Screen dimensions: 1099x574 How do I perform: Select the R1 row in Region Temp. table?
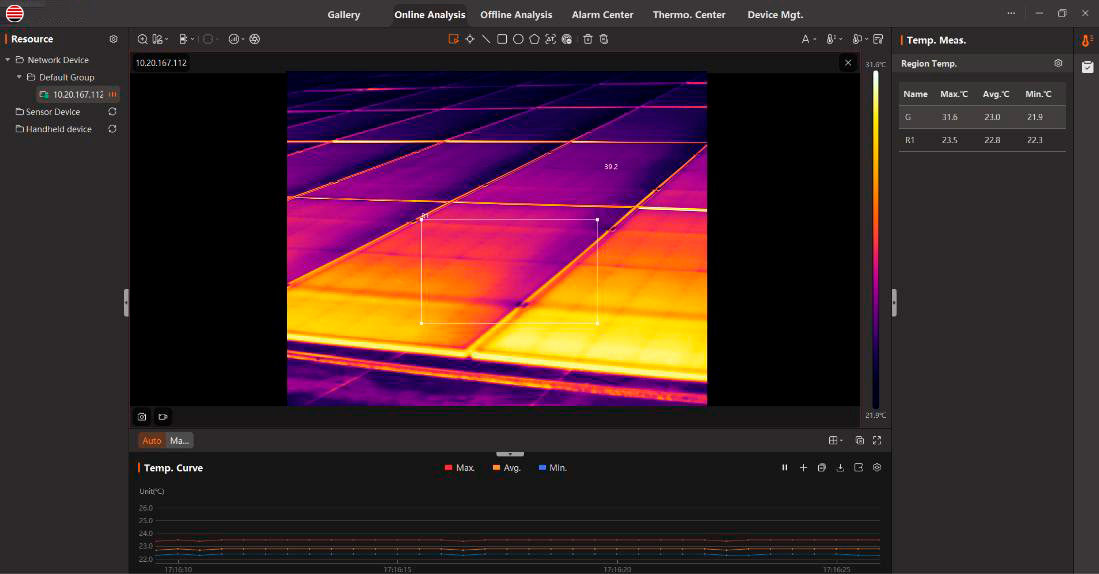click(x=982, y=140)
